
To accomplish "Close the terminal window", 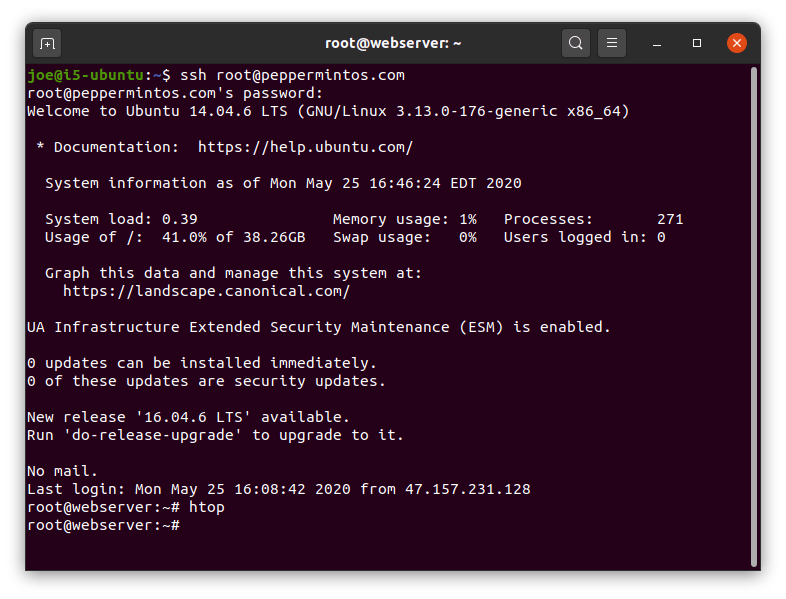I will (x=737, y=43).
